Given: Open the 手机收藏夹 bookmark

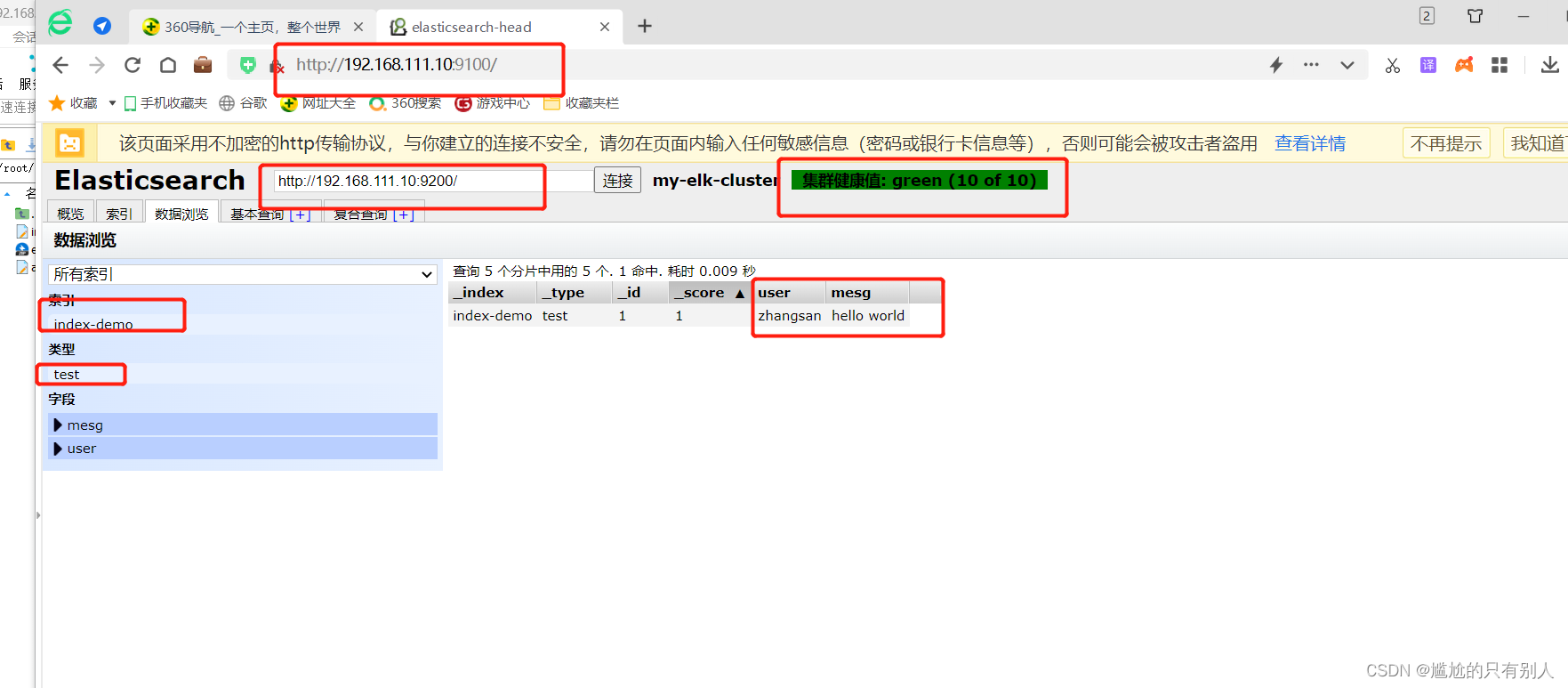Looking at the screenshot, I should click(165, 103).
